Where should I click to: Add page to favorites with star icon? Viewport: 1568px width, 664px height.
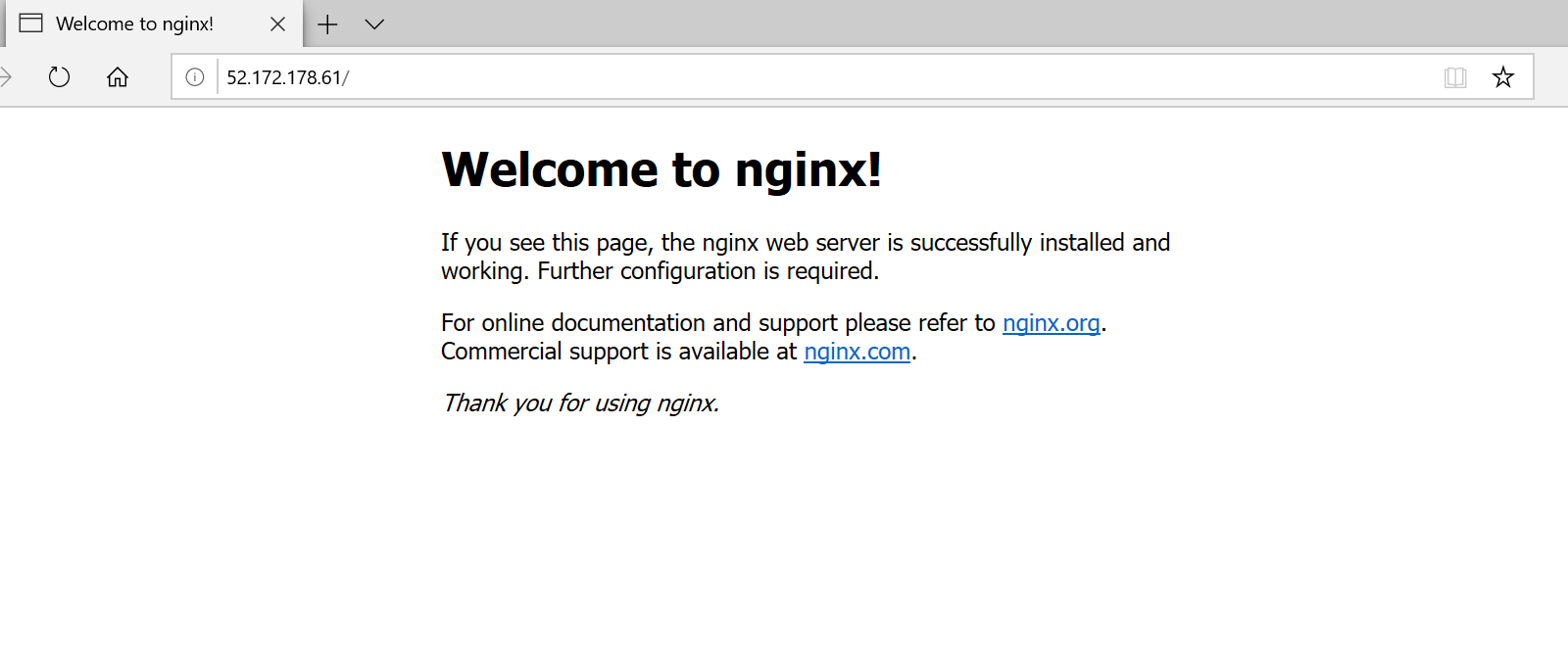click(1503, 77)
